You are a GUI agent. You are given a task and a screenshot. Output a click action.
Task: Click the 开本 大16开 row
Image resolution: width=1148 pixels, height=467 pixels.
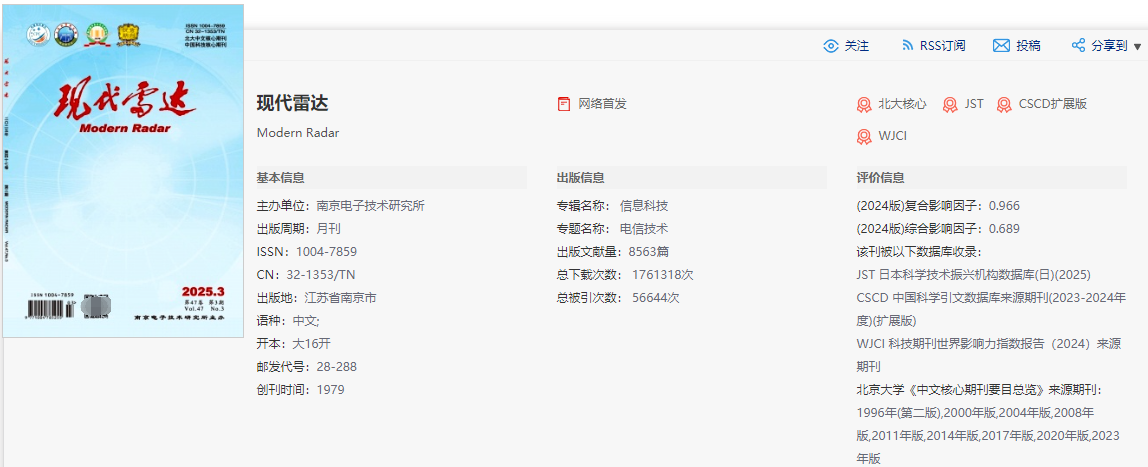[294, 344]
